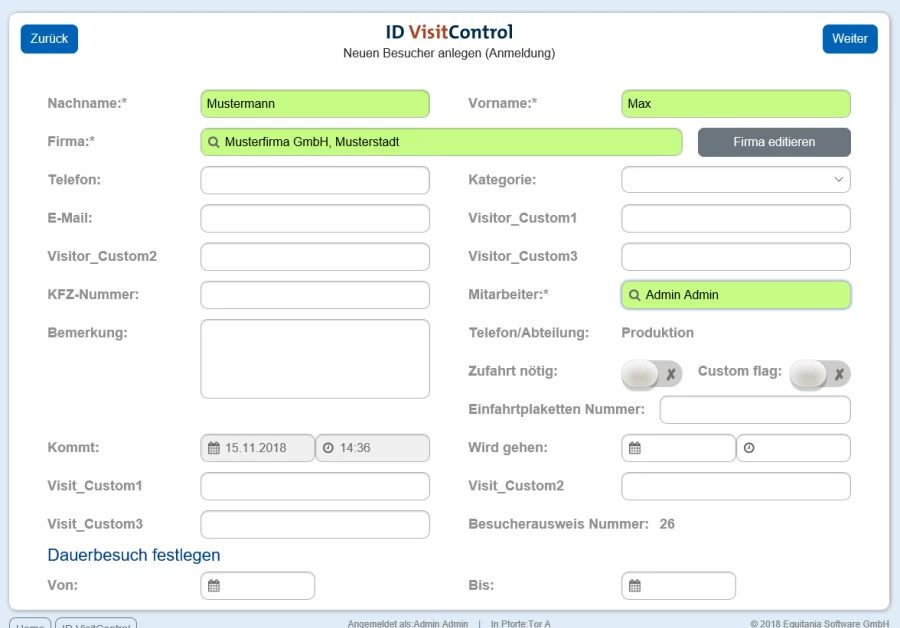Click clock icon in Wird gehen time field
The image size is (900, 628).
pos(749,448)
